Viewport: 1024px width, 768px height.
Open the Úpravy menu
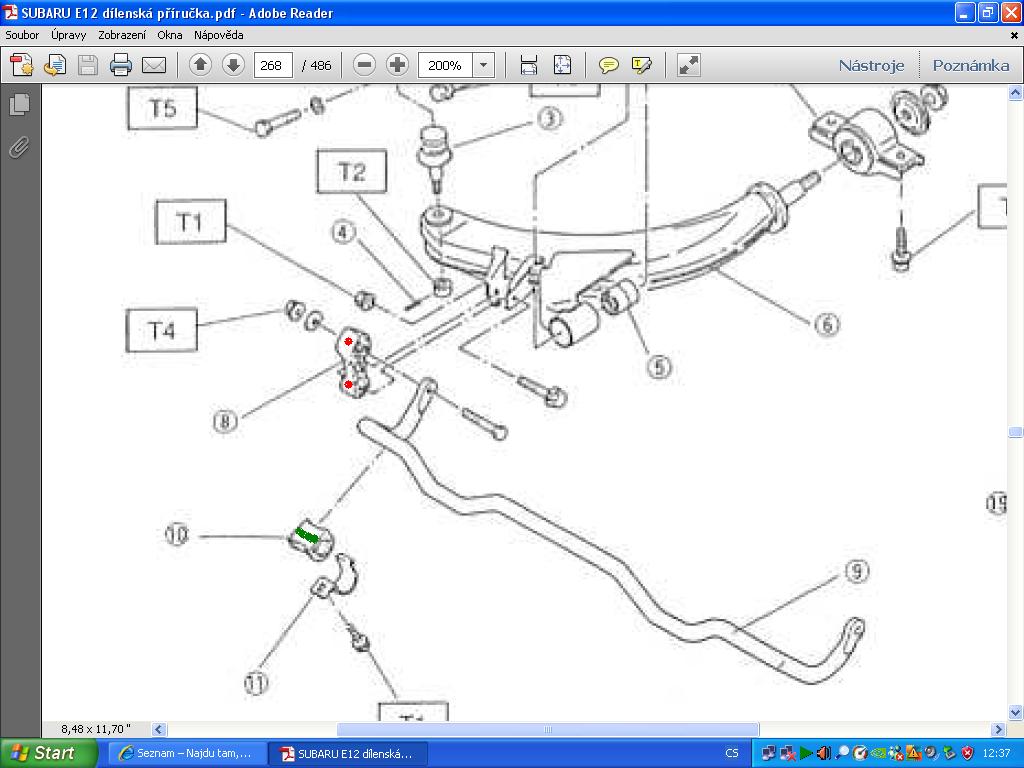(x=69, y=35)
